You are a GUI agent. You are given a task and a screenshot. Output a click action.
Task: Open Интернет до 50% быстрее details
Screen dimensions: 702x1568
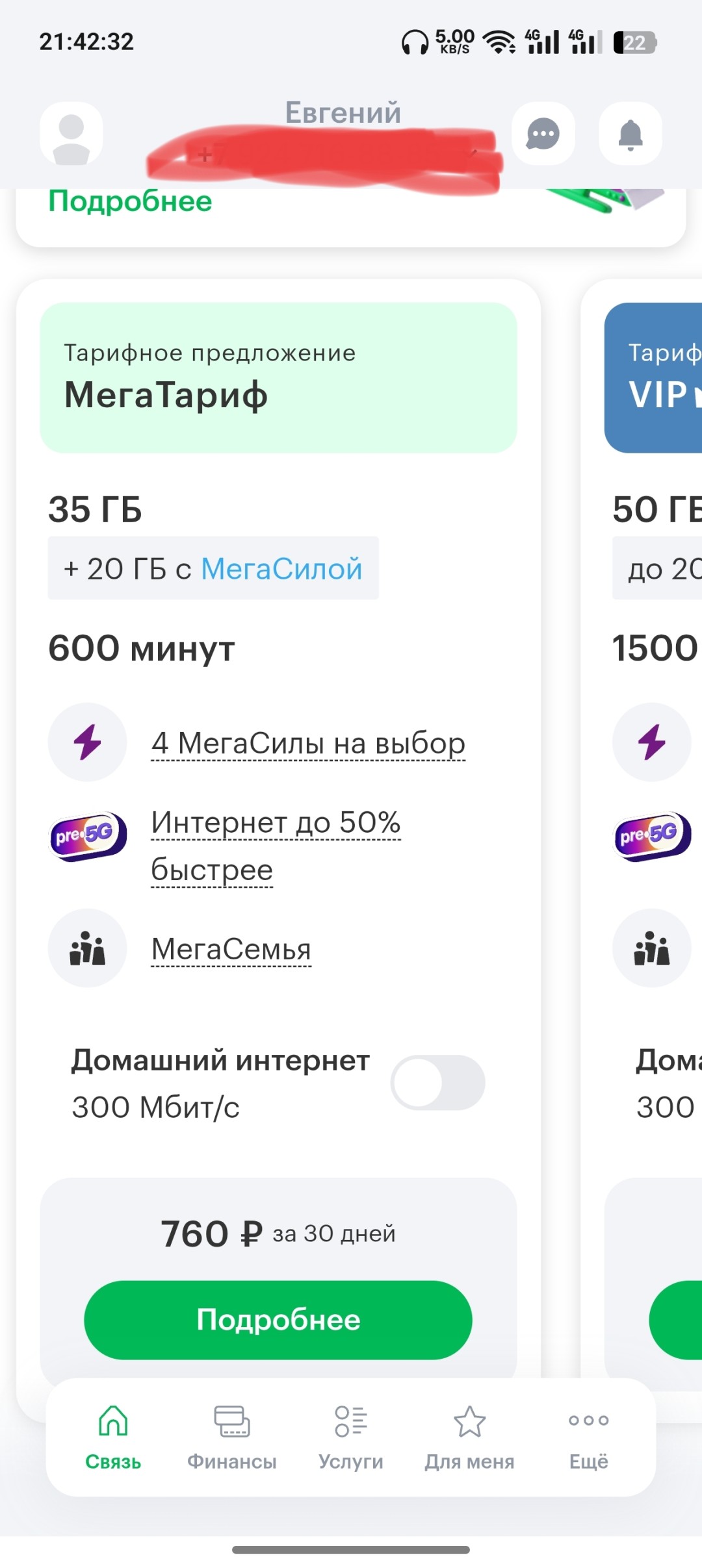click(x=276, y=844)
